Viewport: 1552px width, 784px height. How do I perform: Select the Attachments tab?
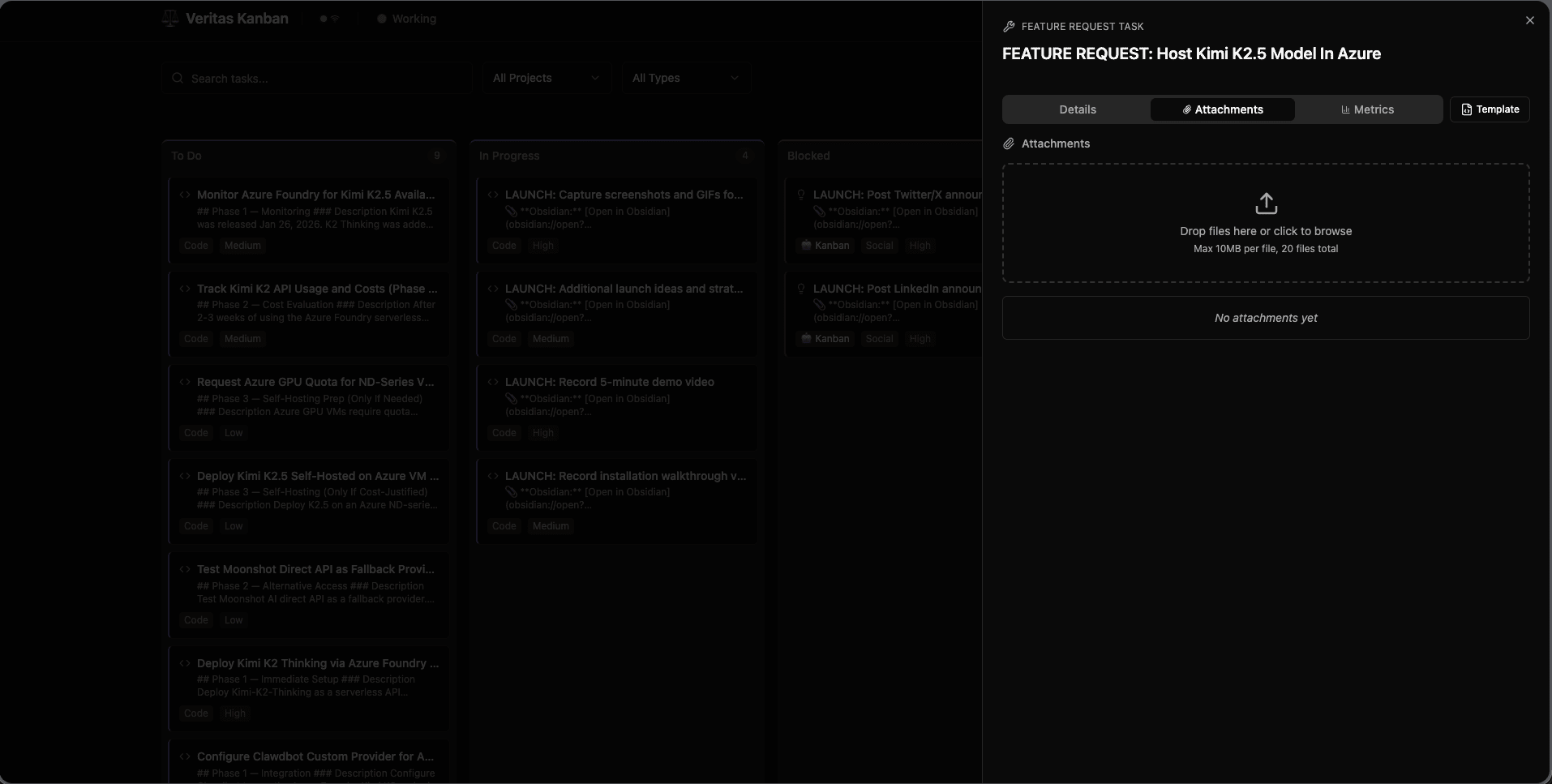tap(1222, 109)
